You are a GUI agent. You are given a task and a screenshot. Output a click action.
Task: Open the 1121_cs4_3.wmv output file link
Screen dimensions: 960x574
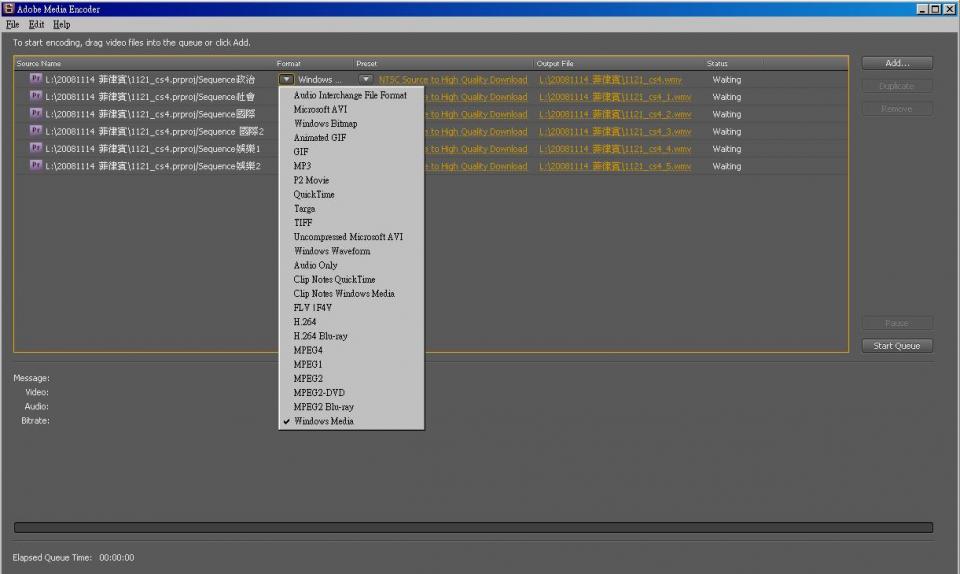[x=614, y=132]
